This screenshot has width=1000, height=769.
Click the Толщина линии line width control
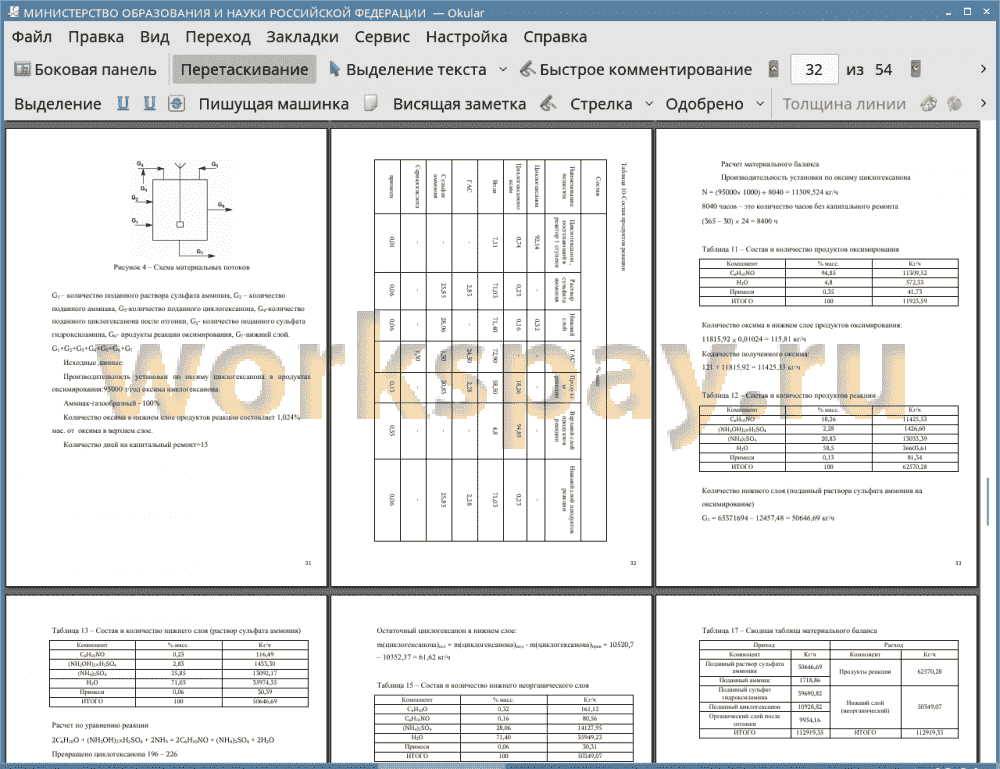pyautogui.click(x=844, y=104)
